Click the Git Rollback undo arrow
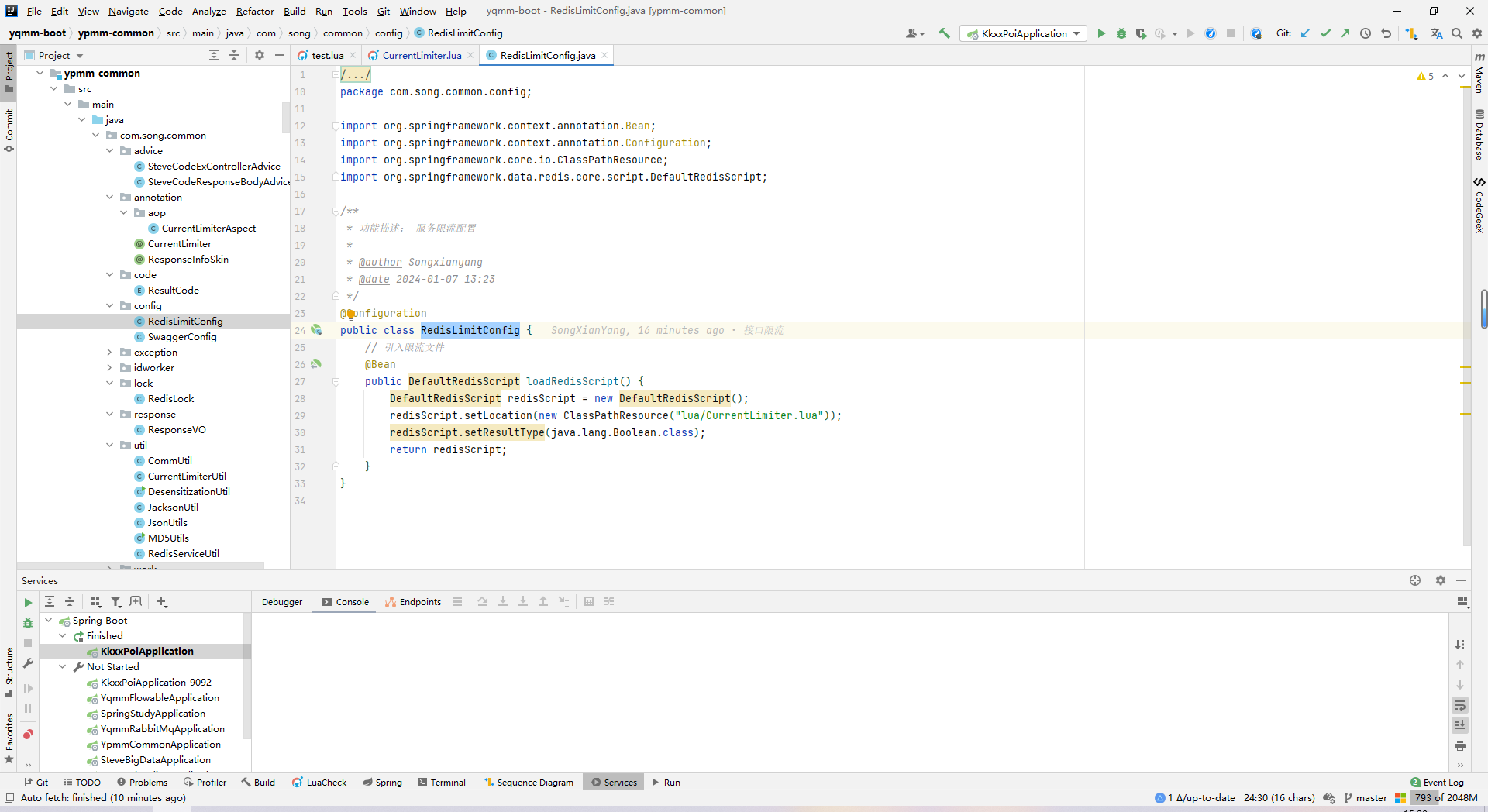1488x812 pixels. pyautogui.click(x=1386, y=33)
